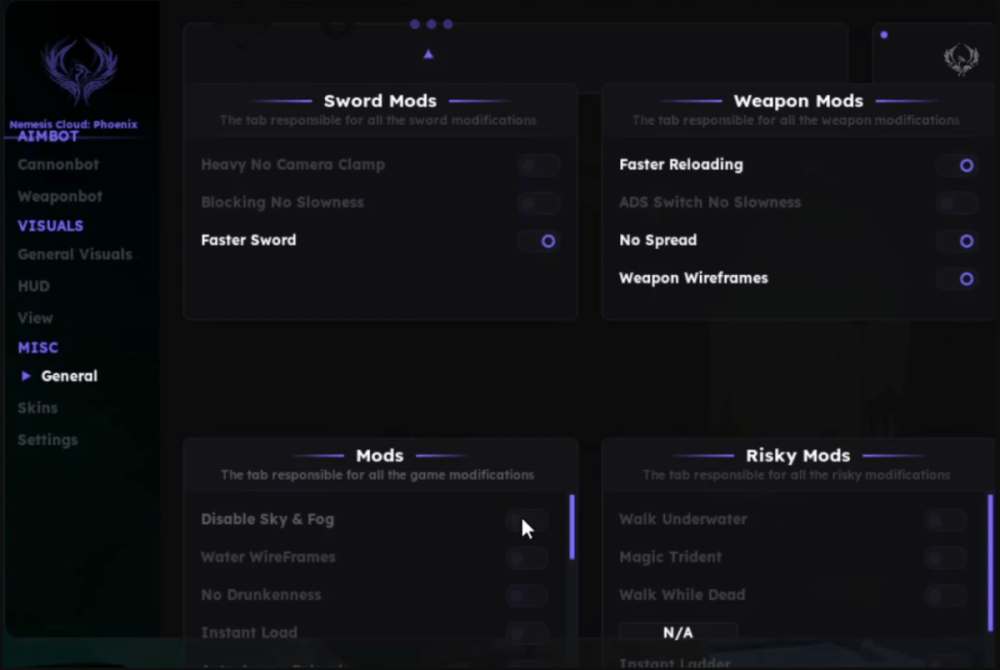Click the up arrow to collapse the menu panel
Image resolution: width=1000 pixels, height=670 pixels.
[x=429, y=53]
